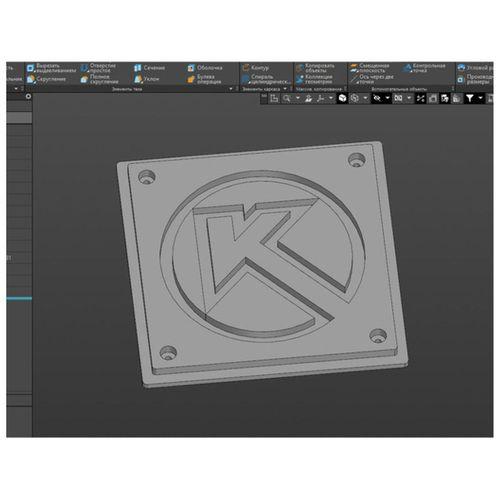Screen dimensions: 500x500
Task: Click the coordinate axes icon in view toolbar
Action: tap(320, 98)
